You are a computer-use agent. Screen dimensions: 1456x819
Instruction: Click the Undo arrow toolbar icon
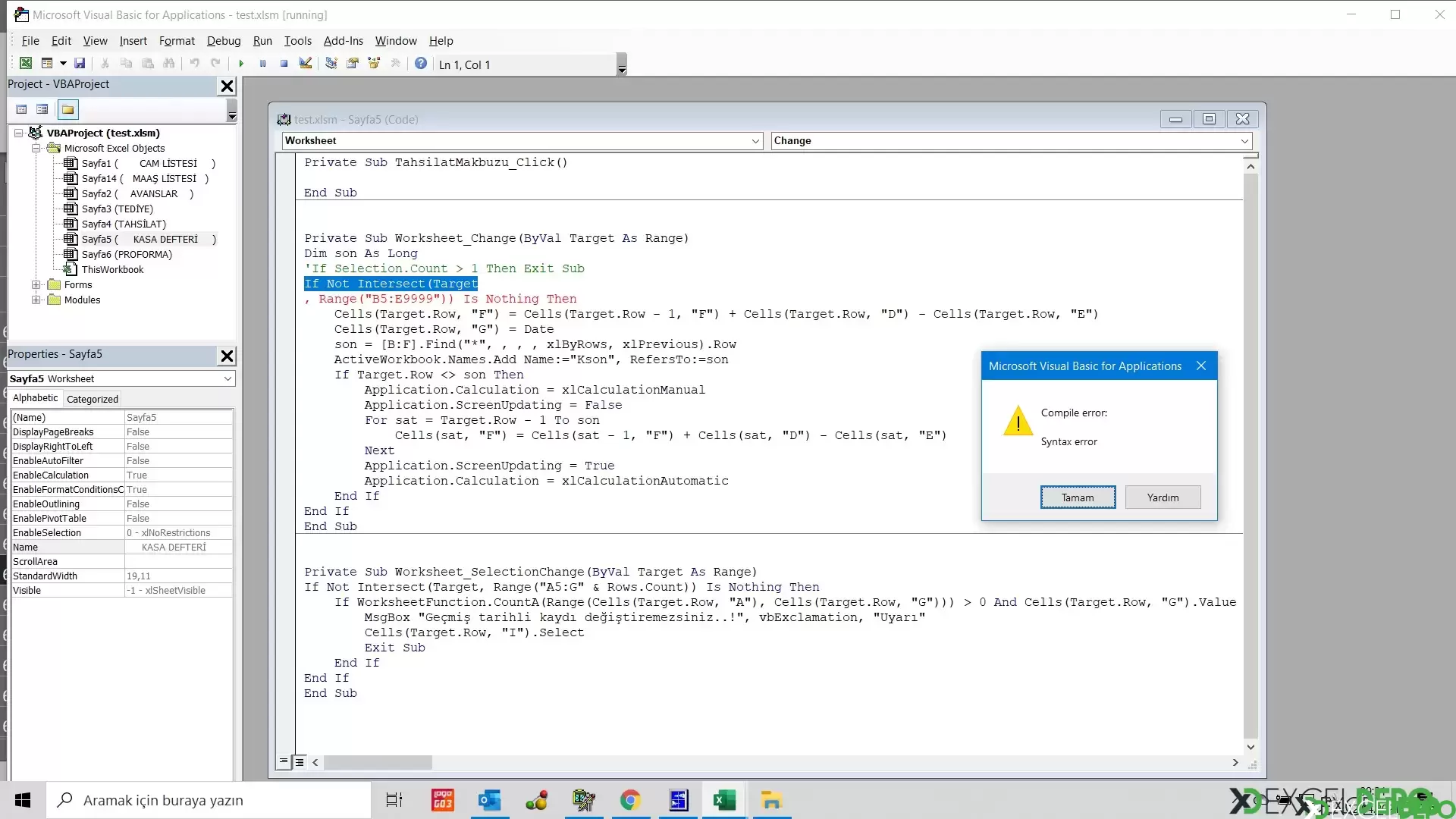195,64
